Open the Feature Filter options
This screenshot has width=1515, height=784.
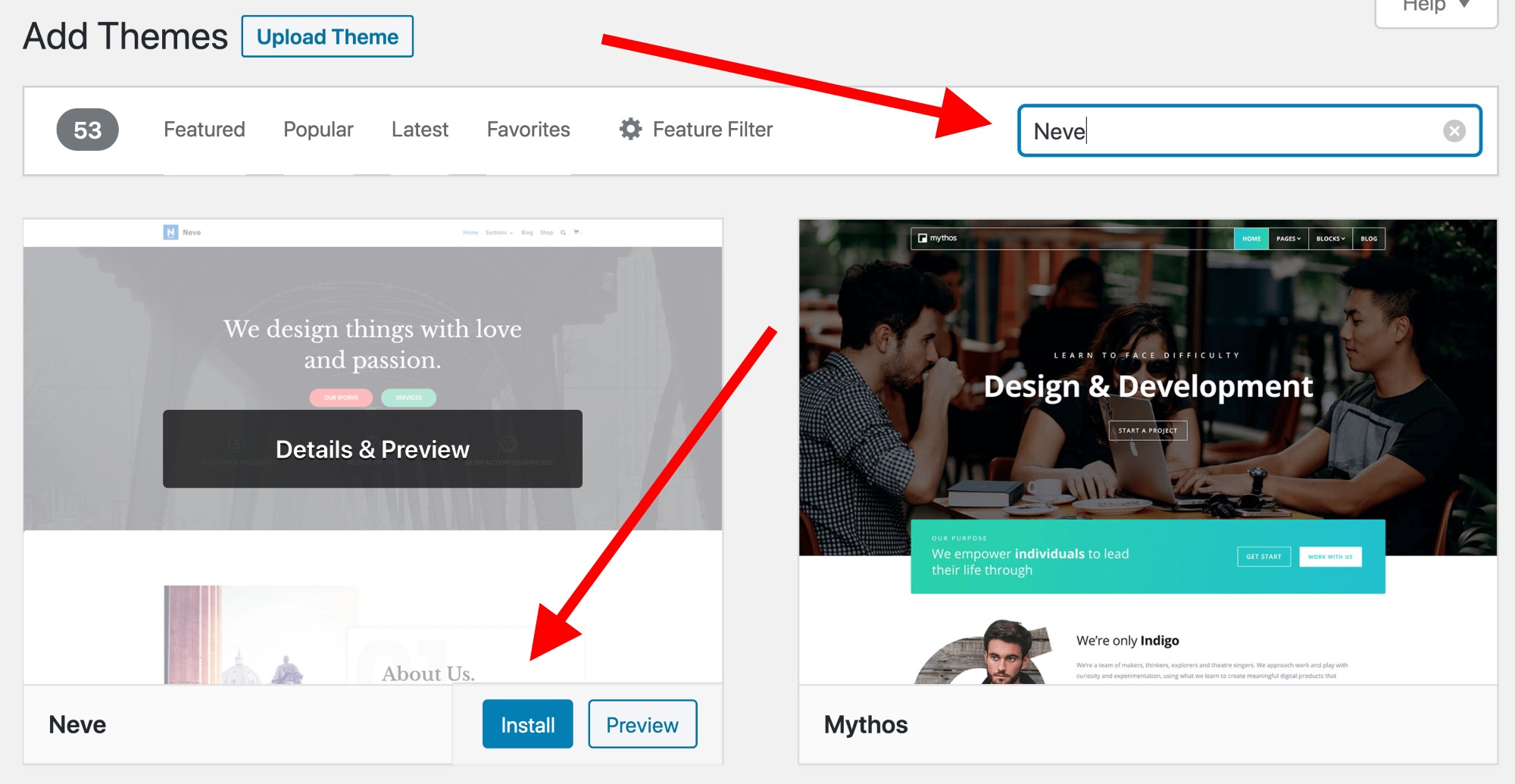pyautogui.click(x=695, y=130)
